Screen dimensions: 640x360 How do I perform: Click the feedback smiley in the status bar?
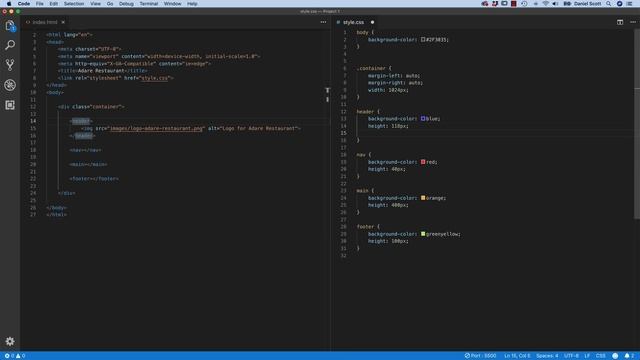point(615,356)
